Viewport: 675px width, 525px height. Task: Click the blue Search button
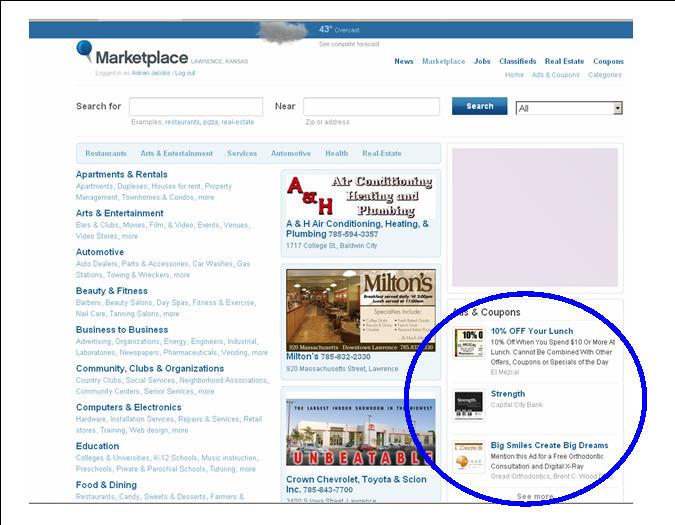[x=480, y=106]
